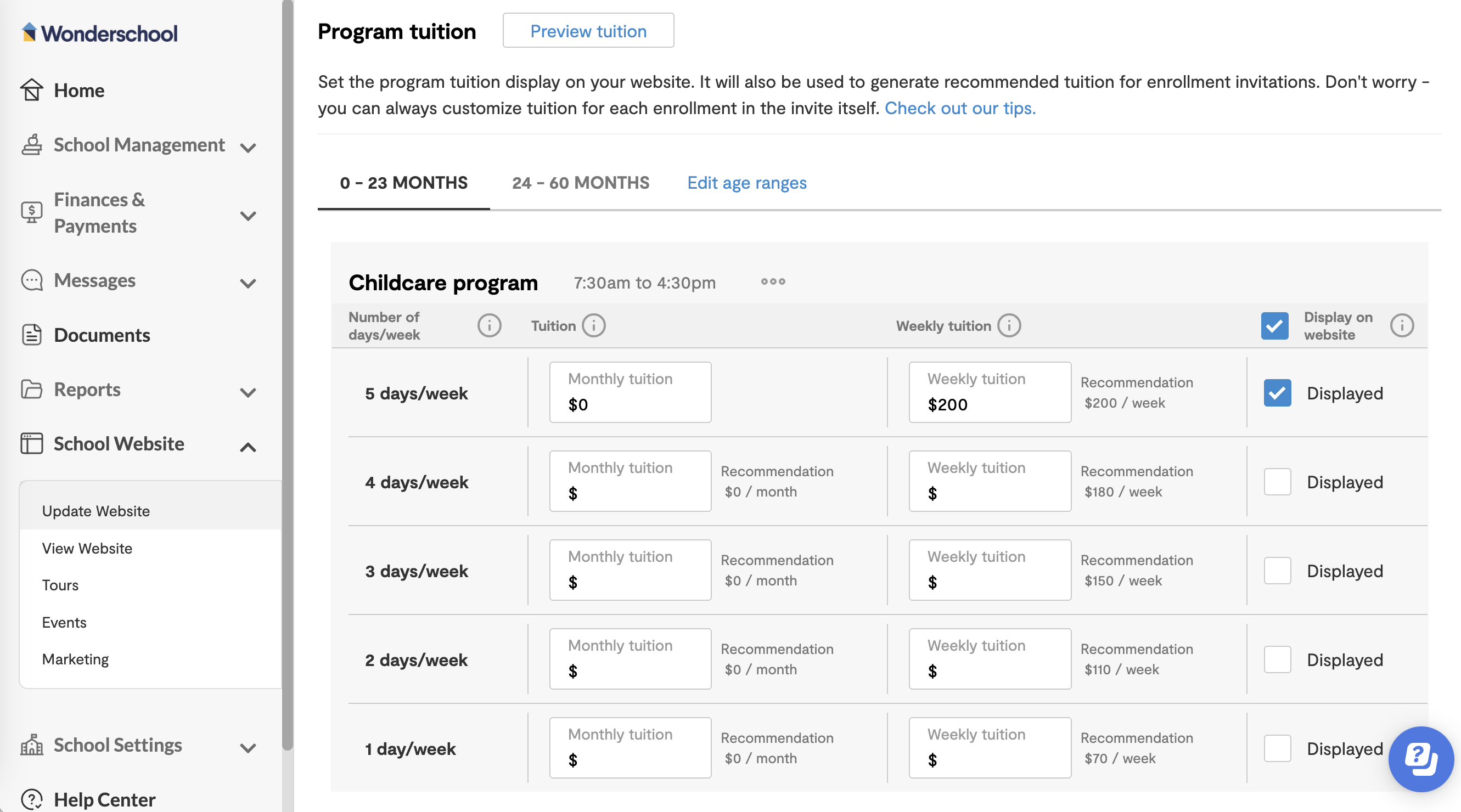Image resolution: width=1461 pixels, height=812 pixels.
Task: Click the School Website window icon
Action: coord(32,443)
